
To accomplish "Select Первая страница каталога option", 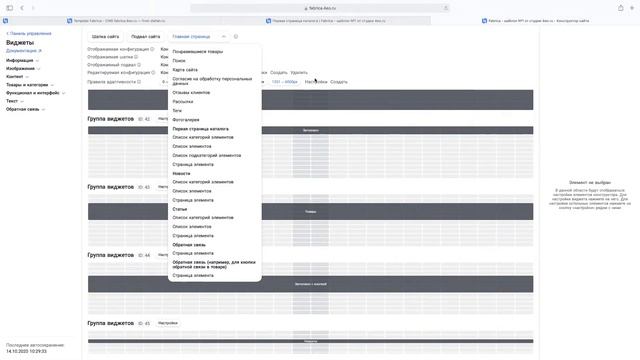I will [200, 129].
